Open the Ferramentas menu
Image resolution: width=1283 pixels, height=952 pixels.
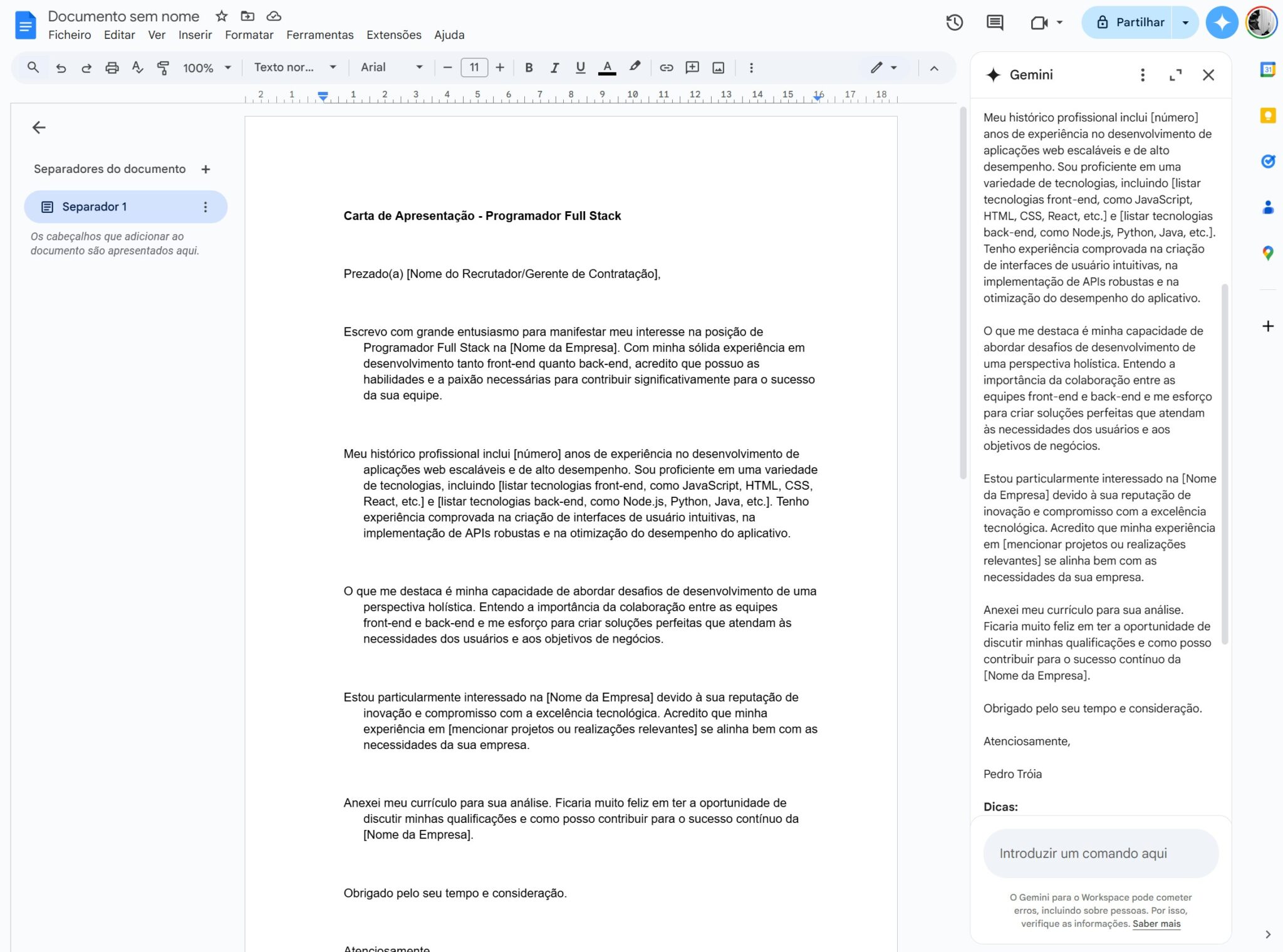pos(319,35)
